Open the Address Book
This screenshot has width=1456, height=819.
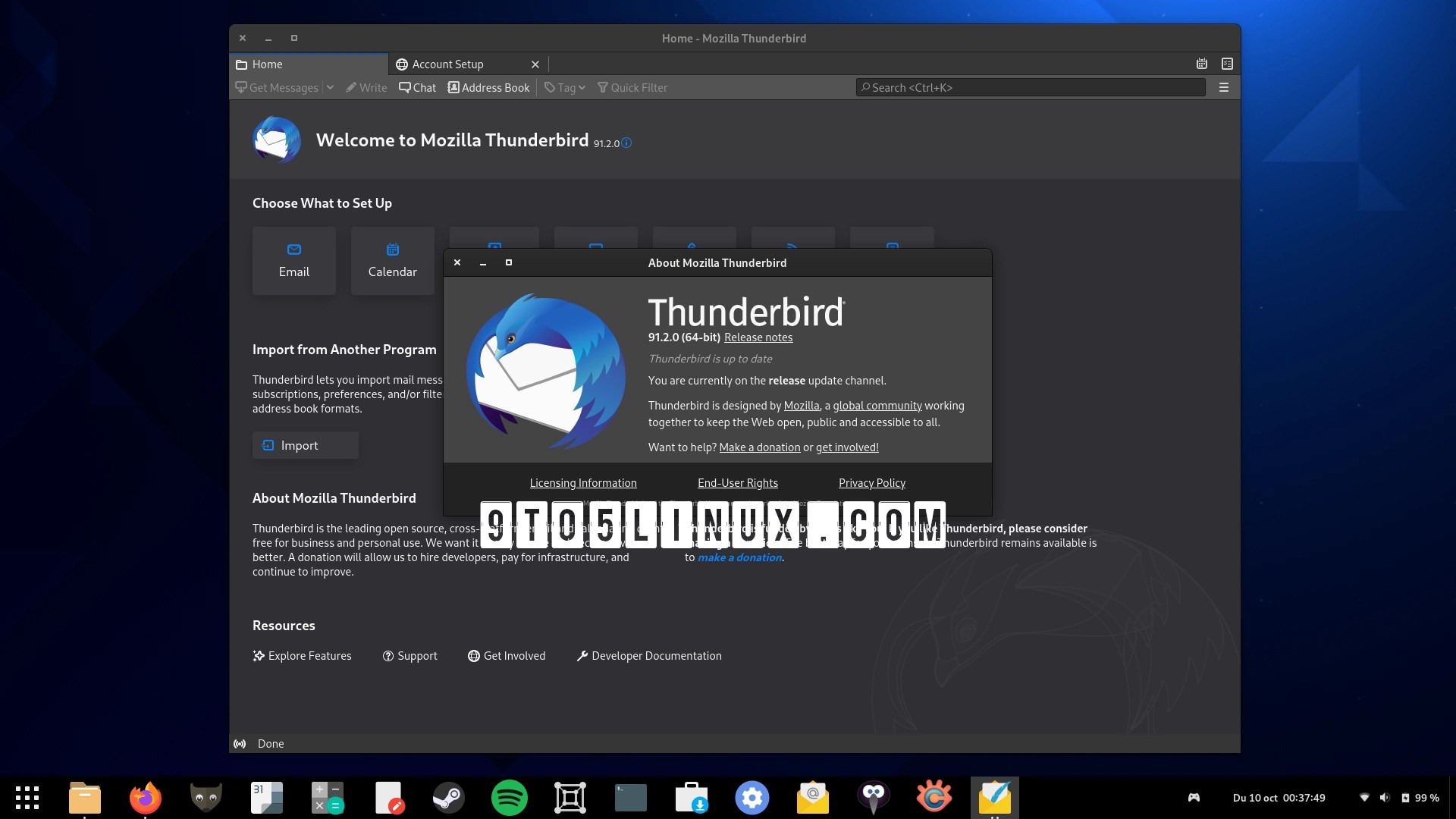[x=488, y=88]
